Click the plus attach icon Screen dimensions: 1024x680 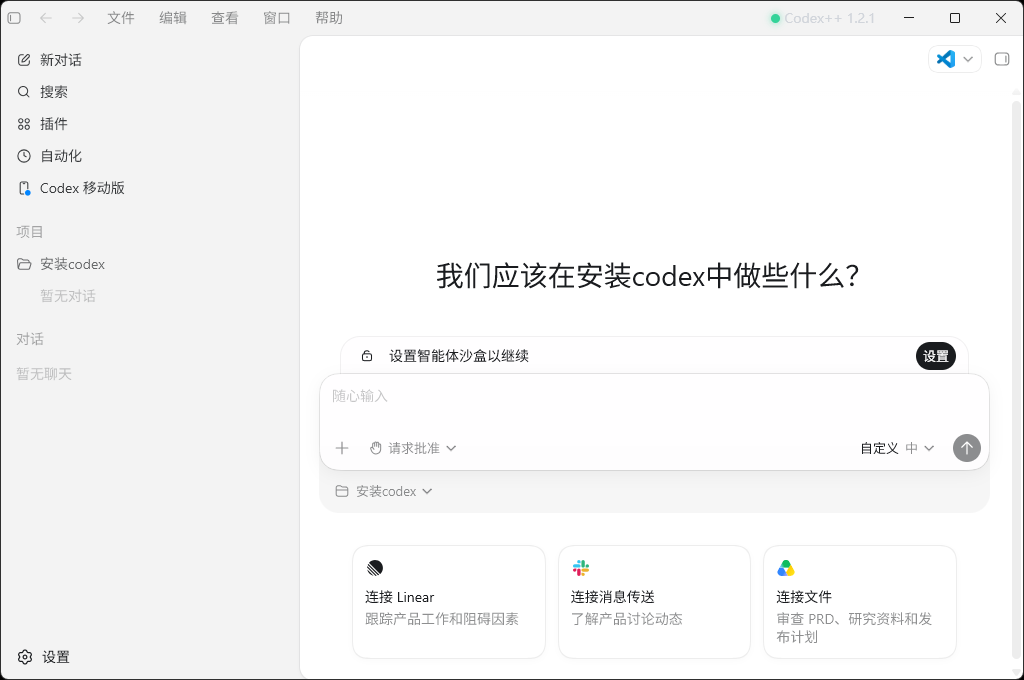pos(342,448)
